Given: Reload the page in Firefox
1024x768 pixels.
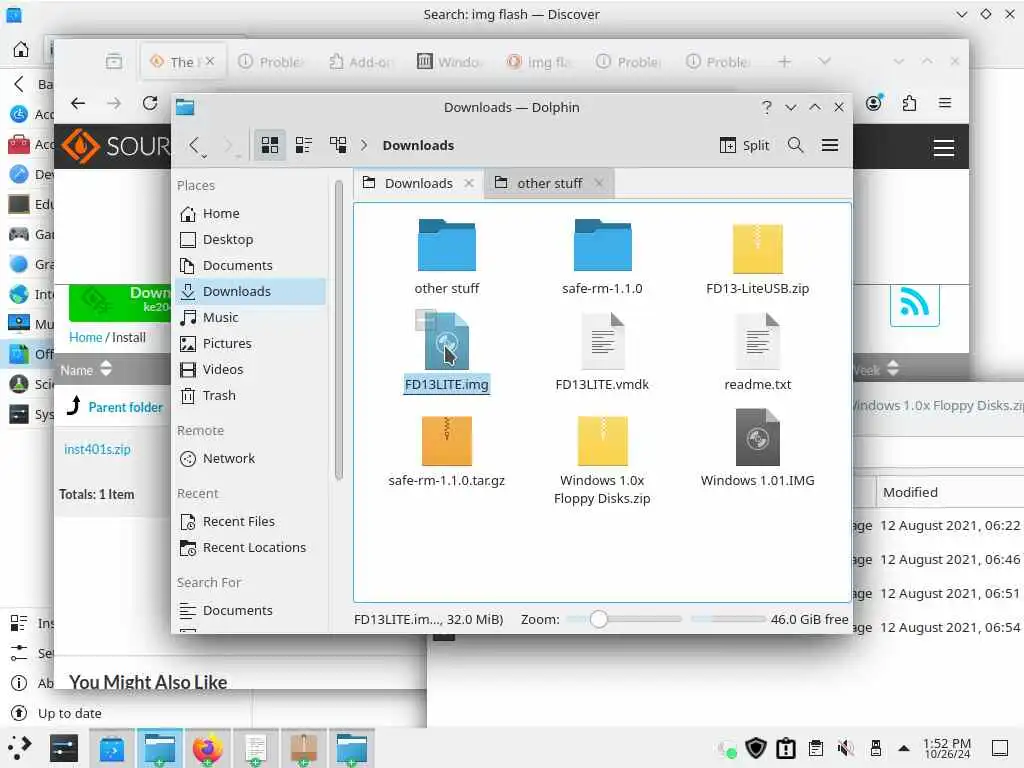Looking at the screenshot, I should [150, 103].
